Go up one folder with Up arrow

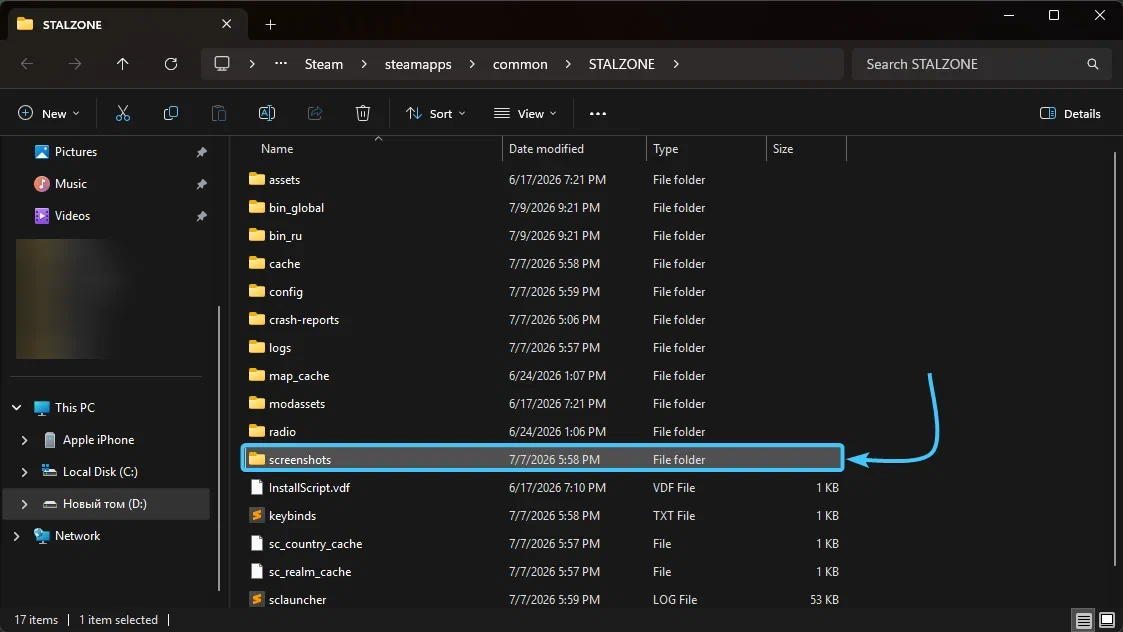pyautogui.click(x=122, y=64)
